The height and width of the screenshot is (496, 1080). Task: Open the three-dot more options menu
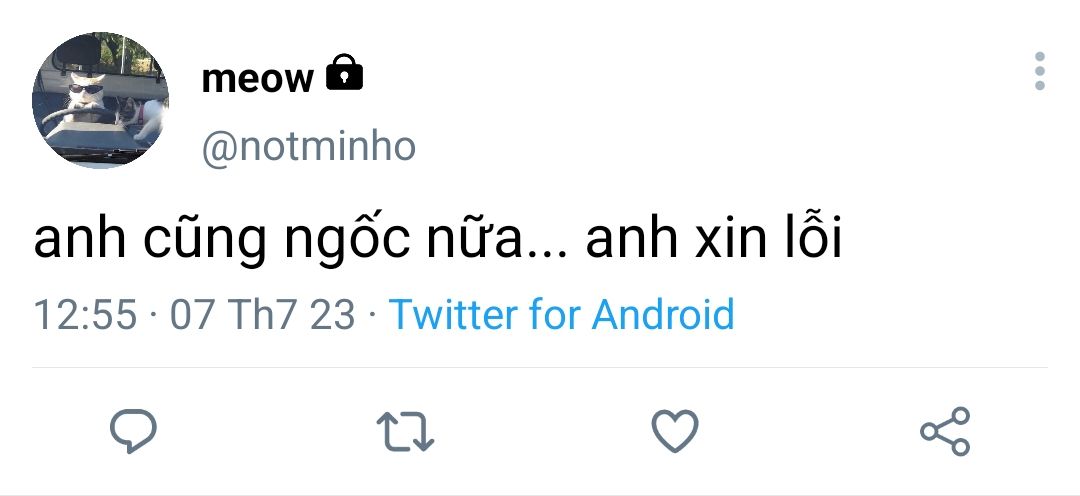coord(1040,72)
